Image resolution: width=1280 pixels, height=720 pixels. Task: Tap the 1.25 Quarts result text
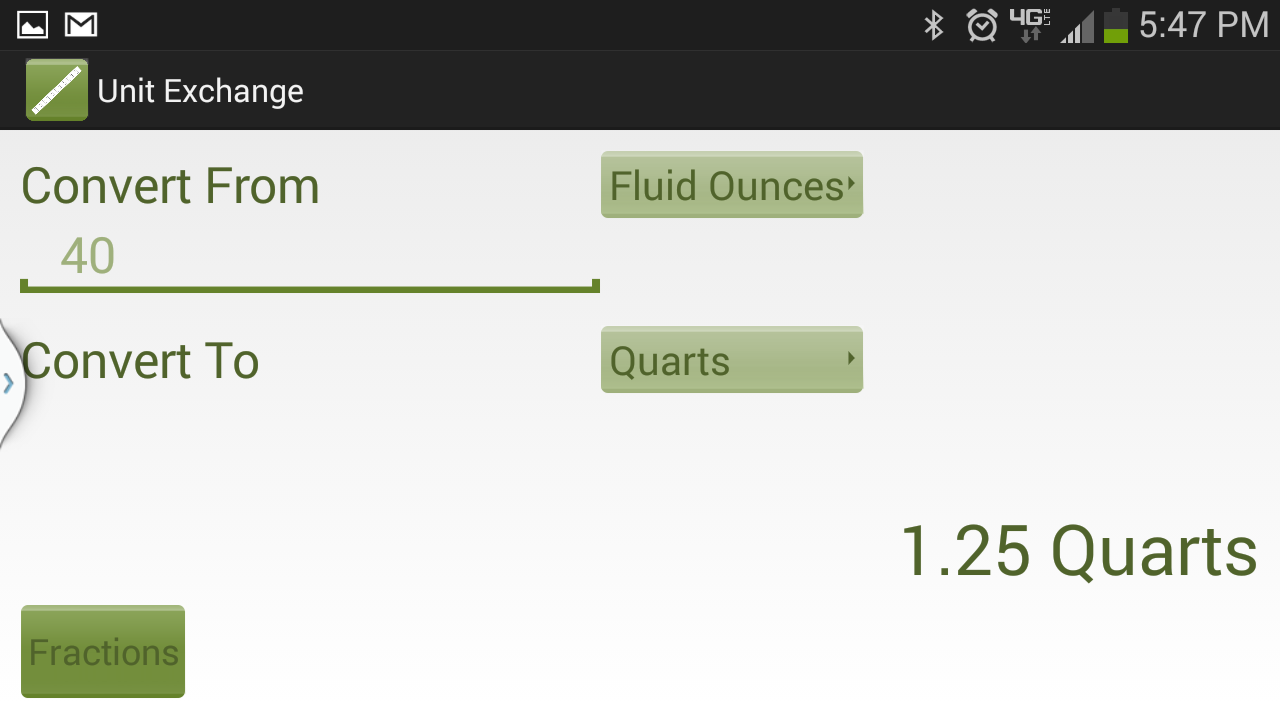pyautogui.click(x=1078, y=551)
